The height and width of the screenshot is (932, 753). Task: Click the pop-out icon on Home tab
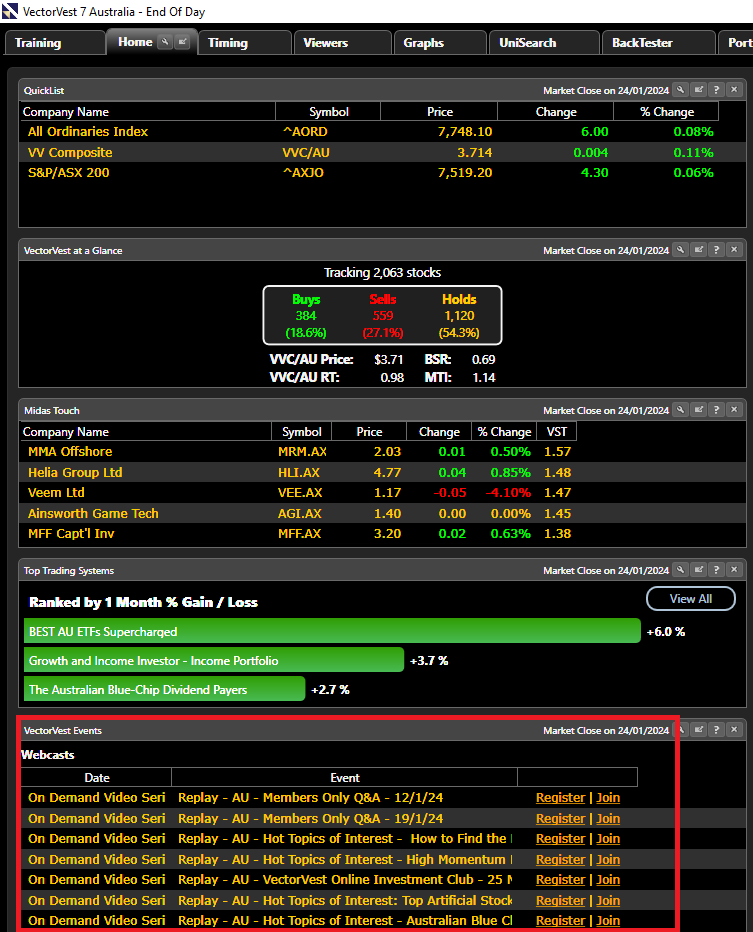[x=182, y=42]
